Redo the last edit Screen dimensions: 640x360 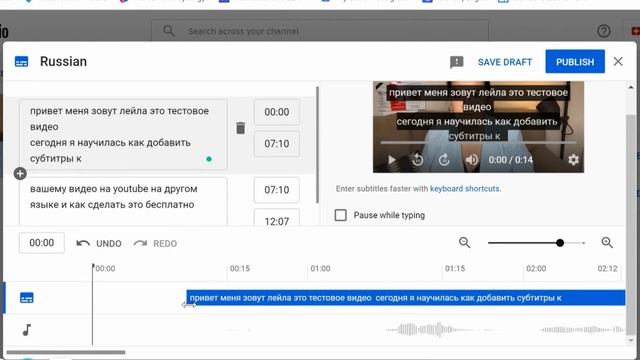pyautogui.click(x=155, y=243)
